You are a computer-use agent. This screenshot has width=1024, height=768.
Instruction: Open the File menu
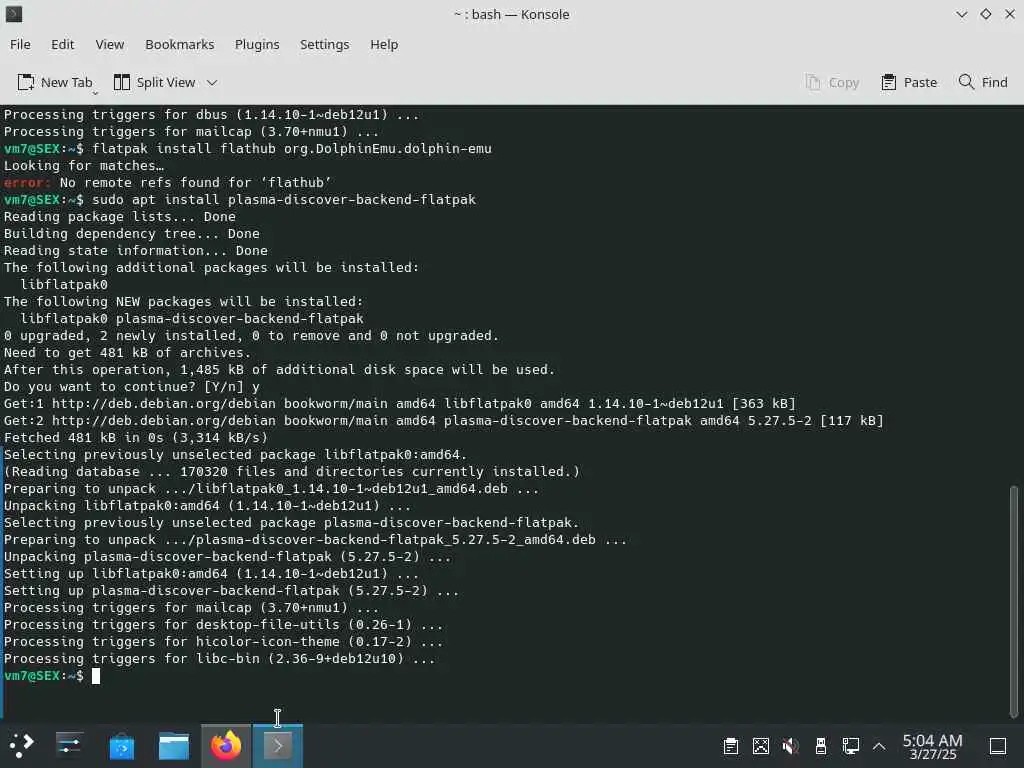pyautogui.click(x=20, y=44)
